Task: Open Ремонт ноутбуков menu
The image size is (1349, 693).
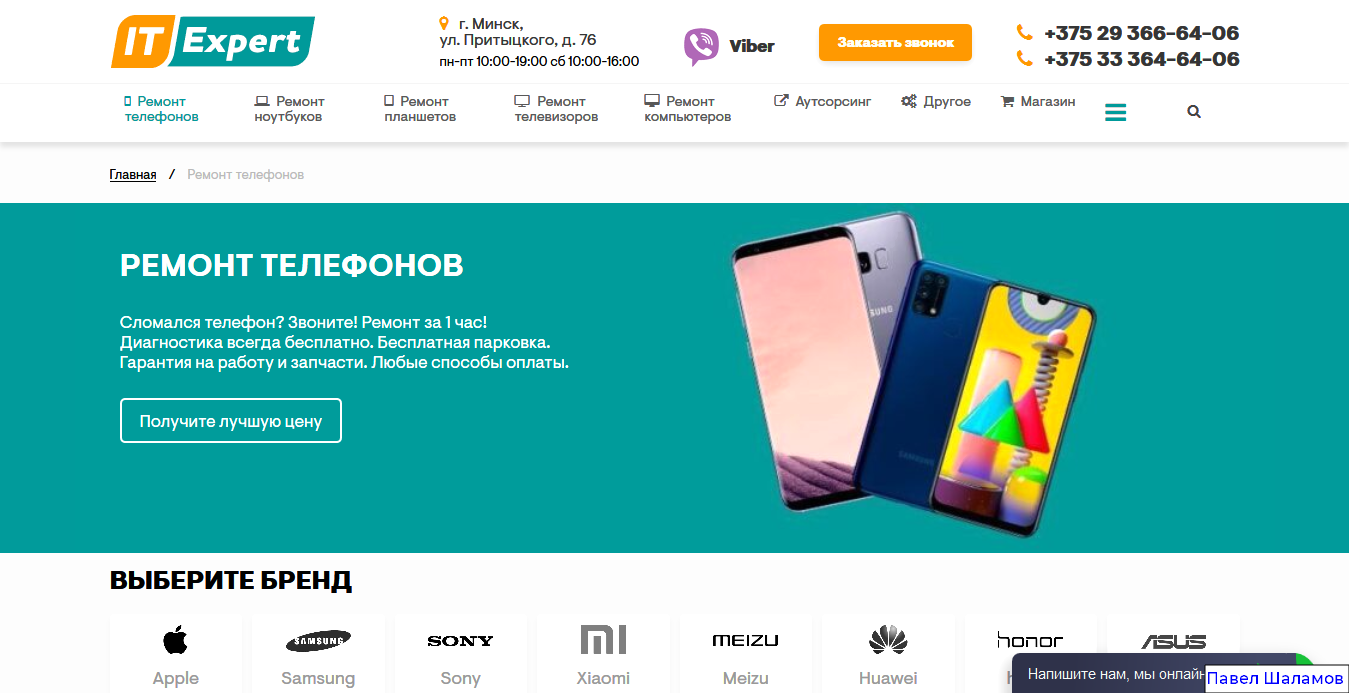Action: 289,109
